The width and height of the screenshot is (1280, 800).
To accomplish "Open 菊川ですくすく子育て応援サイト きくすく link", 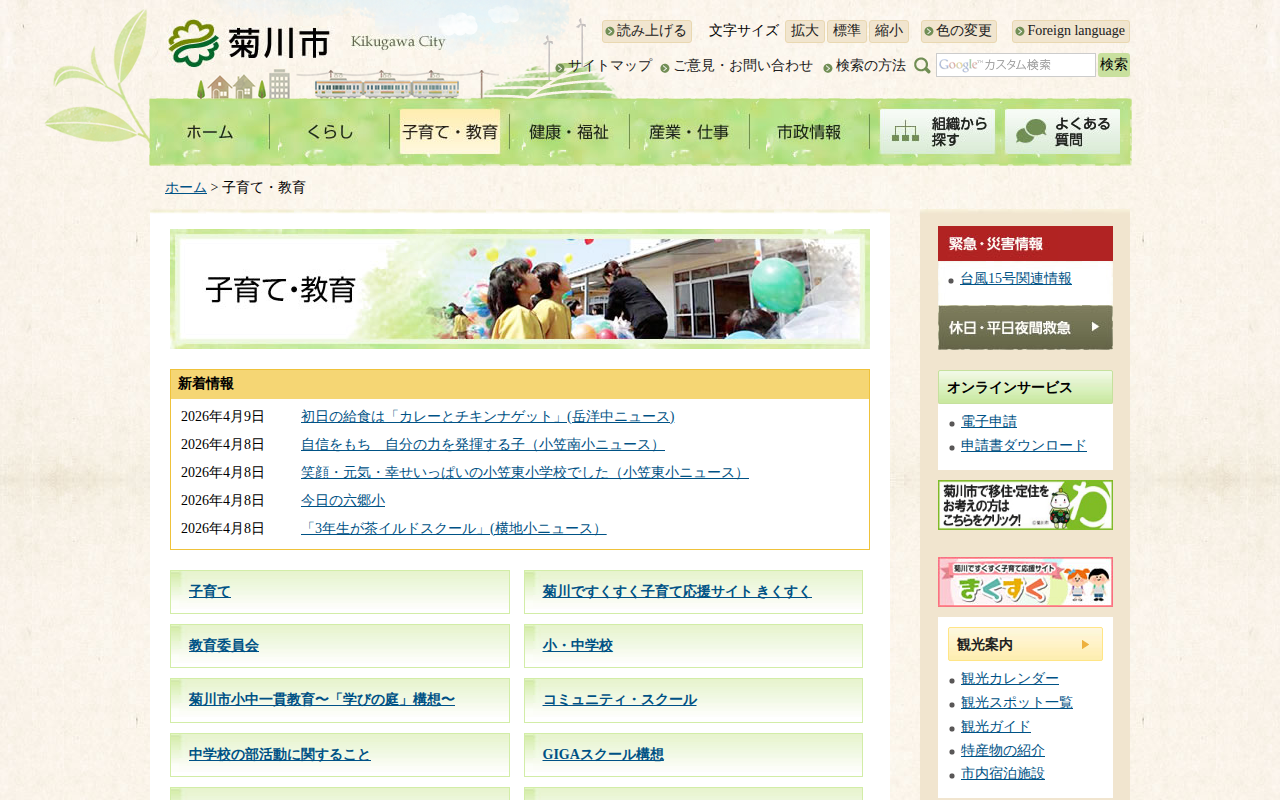I will click(x=677, y=592).
